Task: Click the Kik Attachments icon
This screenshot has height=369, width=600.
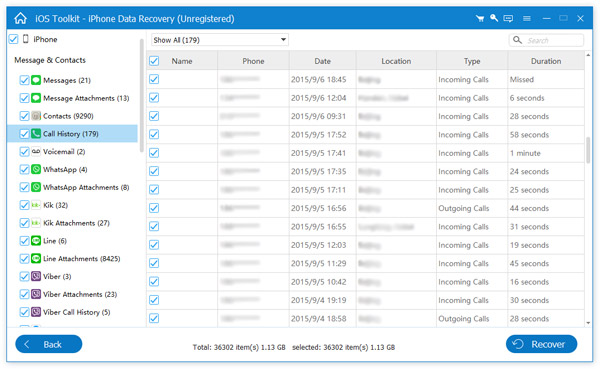Action: [36, 223]
